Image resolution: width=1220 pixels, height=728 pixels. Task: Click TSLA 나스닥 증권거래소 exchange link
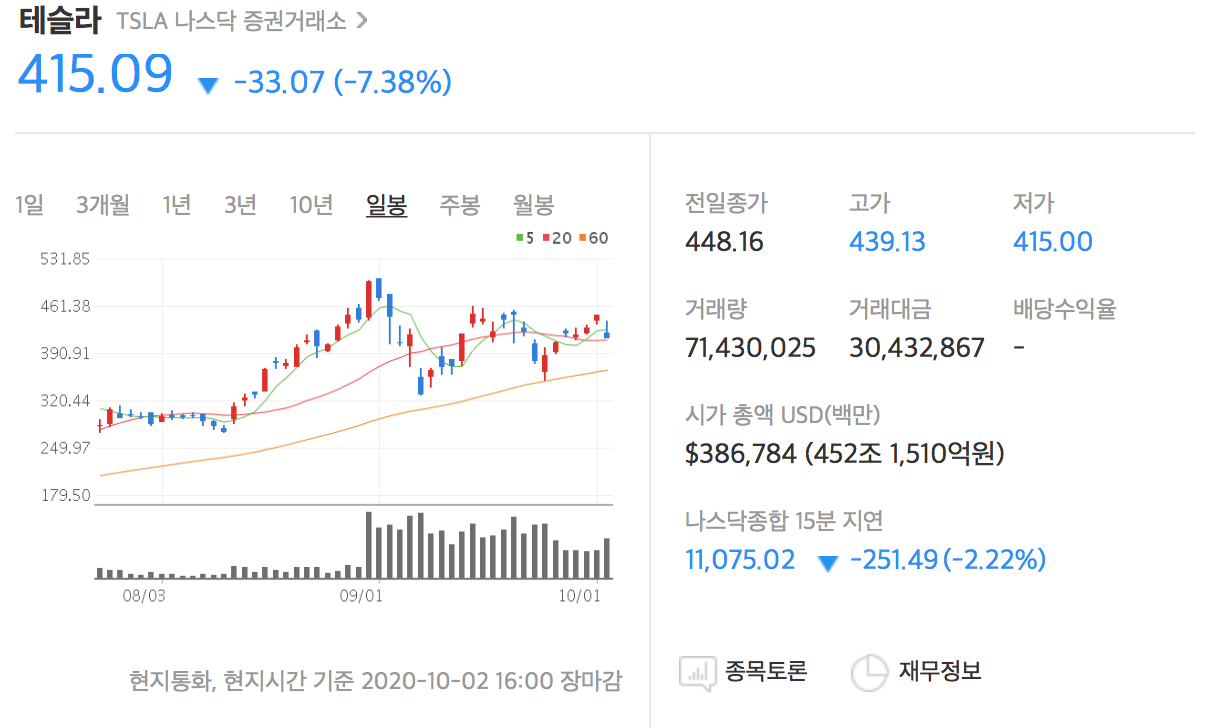[231, 21]
